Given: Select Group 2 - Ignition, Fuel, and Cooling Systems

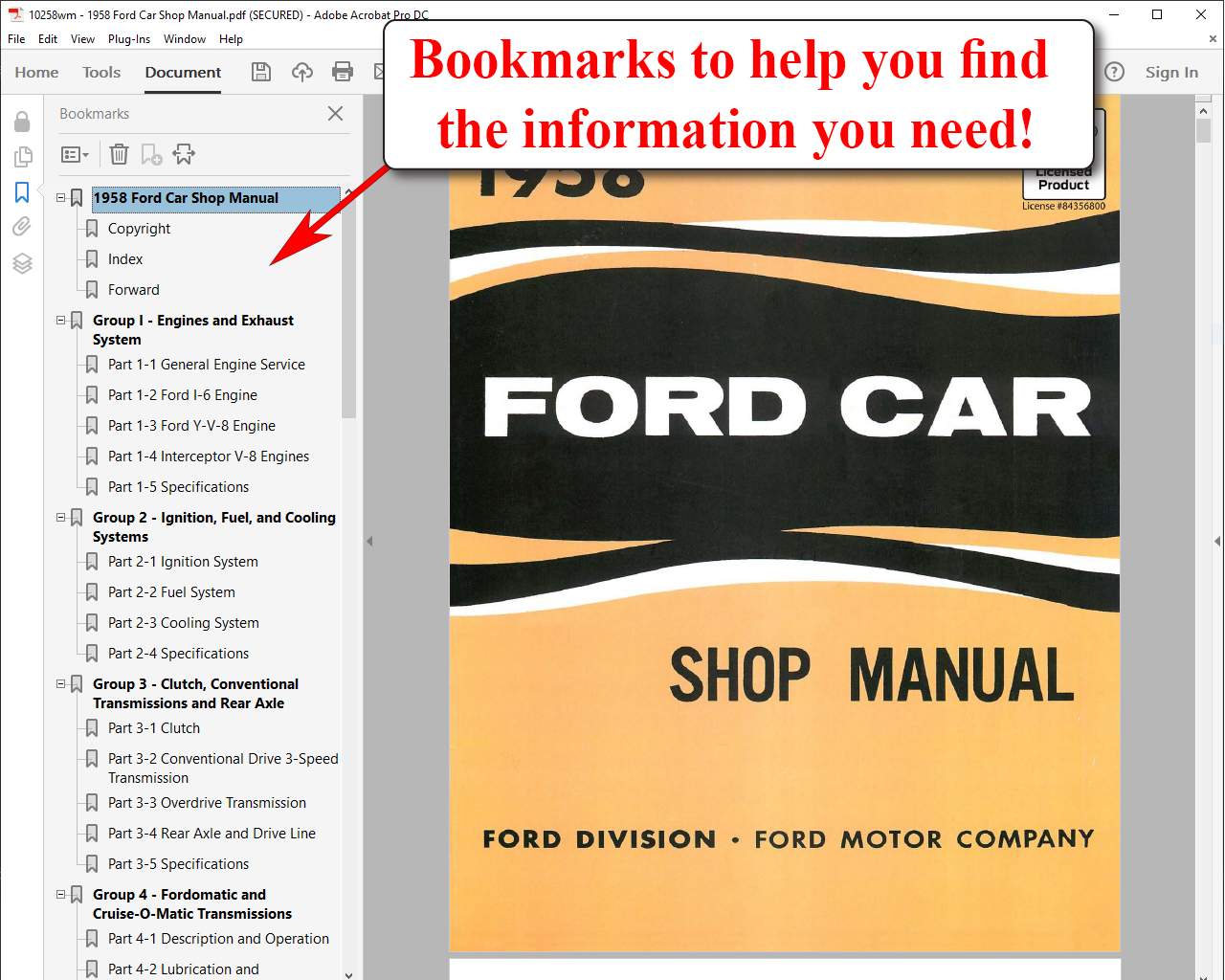Looking at the screenshot, I should pyautogui.click(x=214, y=527).
